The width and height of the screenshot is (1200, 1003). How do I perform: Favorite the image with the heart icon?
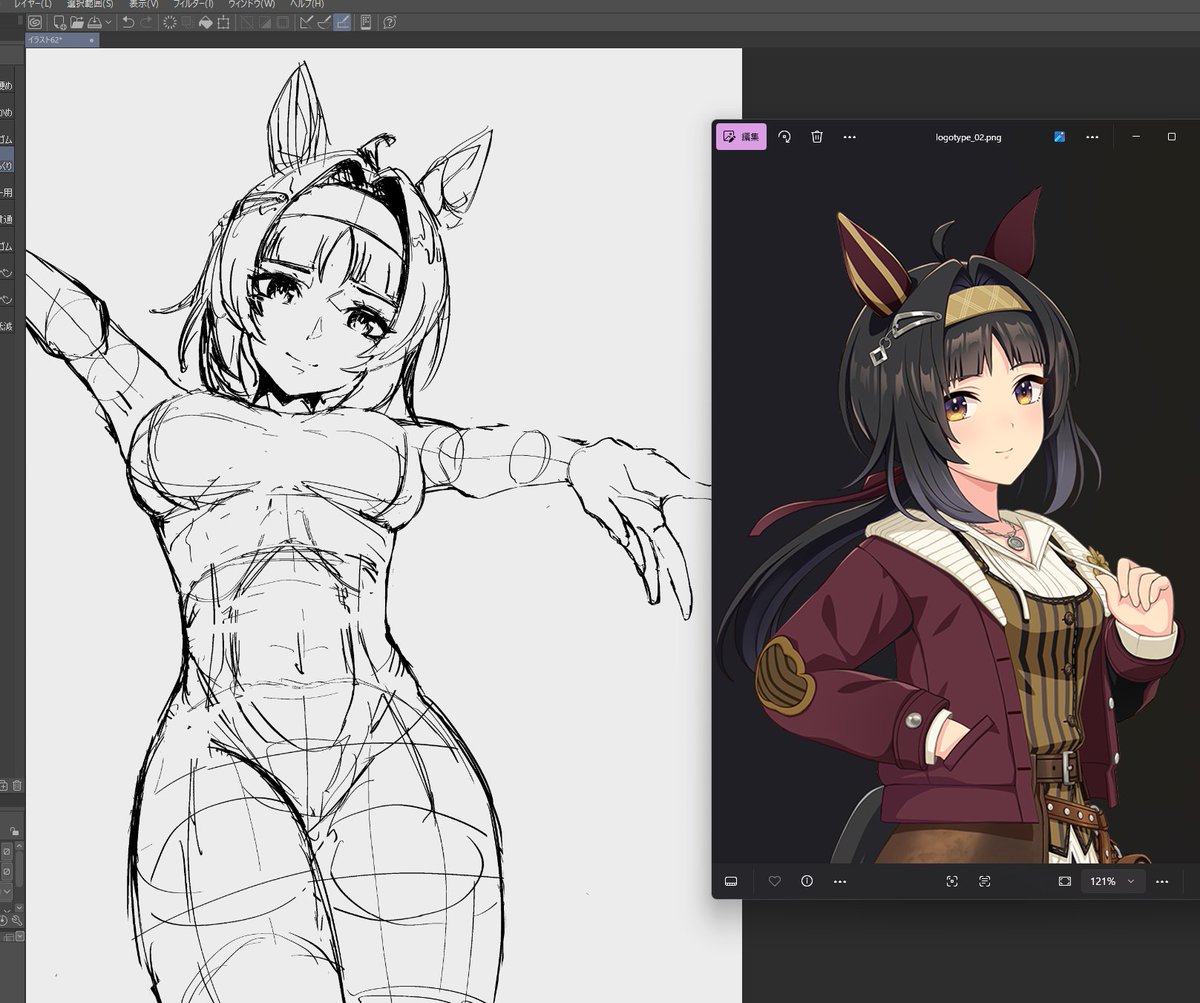tap(774, 881)
